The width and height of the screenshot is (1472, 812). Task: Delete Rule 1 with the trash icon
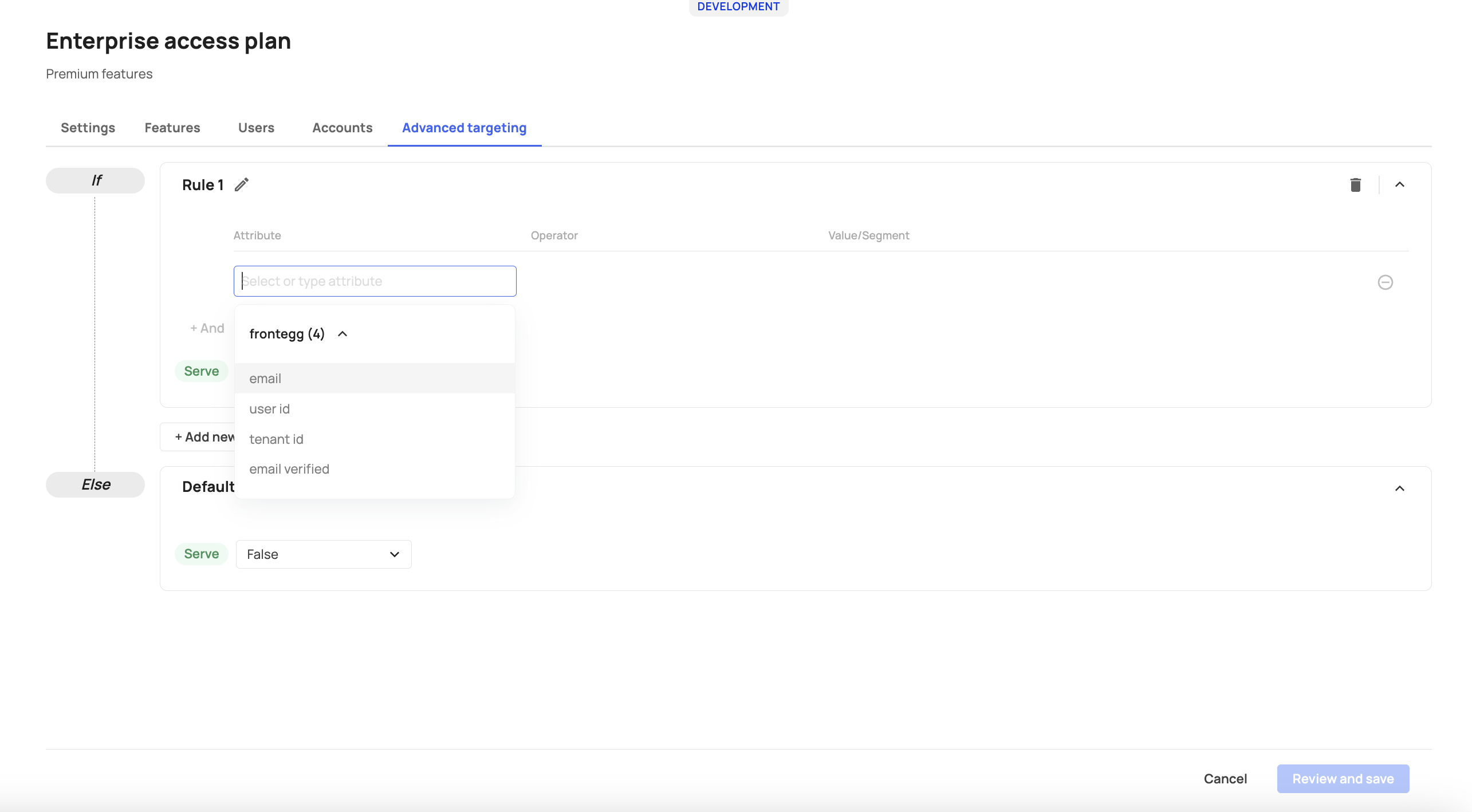point(1355,184)
